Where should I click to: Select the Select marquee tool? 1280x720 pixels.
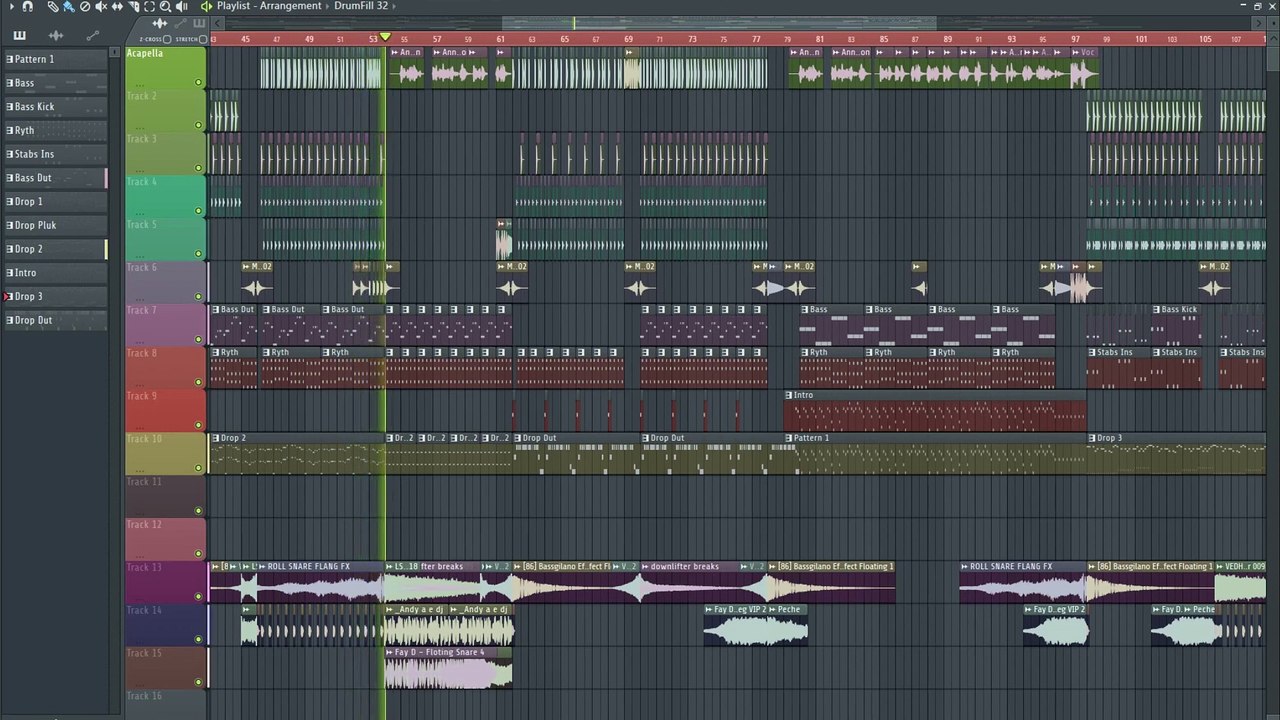pyautogui.click(x=149, y=6)
